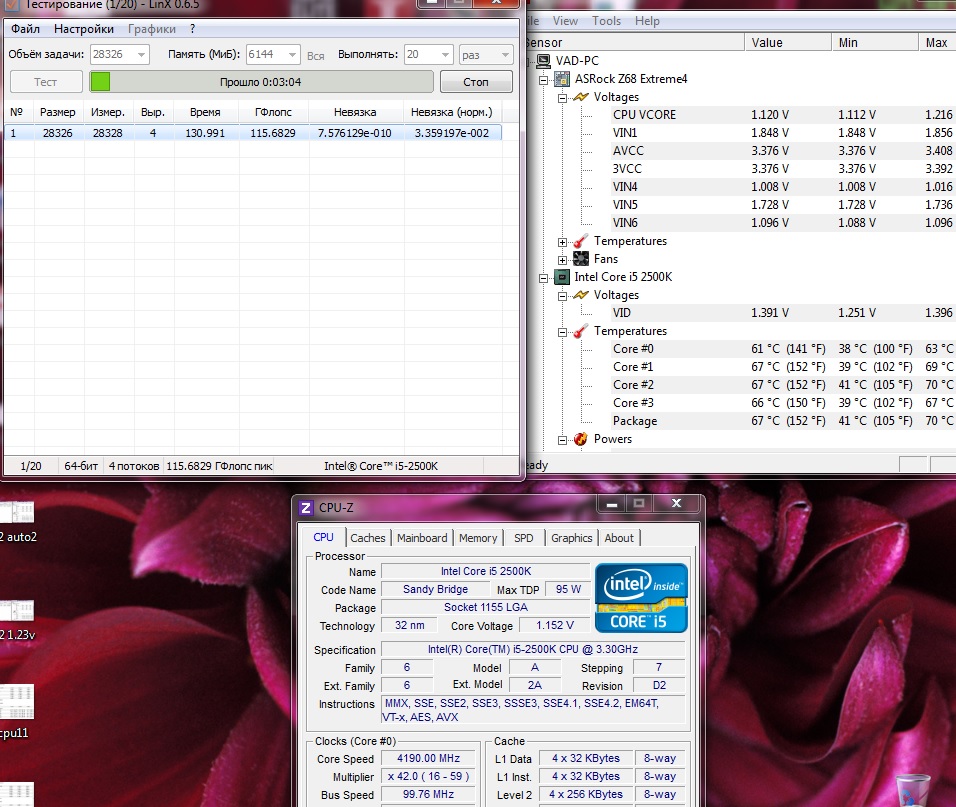Screen dimensions: 956x807
Task: Collapse the Intel Core i5 2500K node
Action: tap(543, 278)
